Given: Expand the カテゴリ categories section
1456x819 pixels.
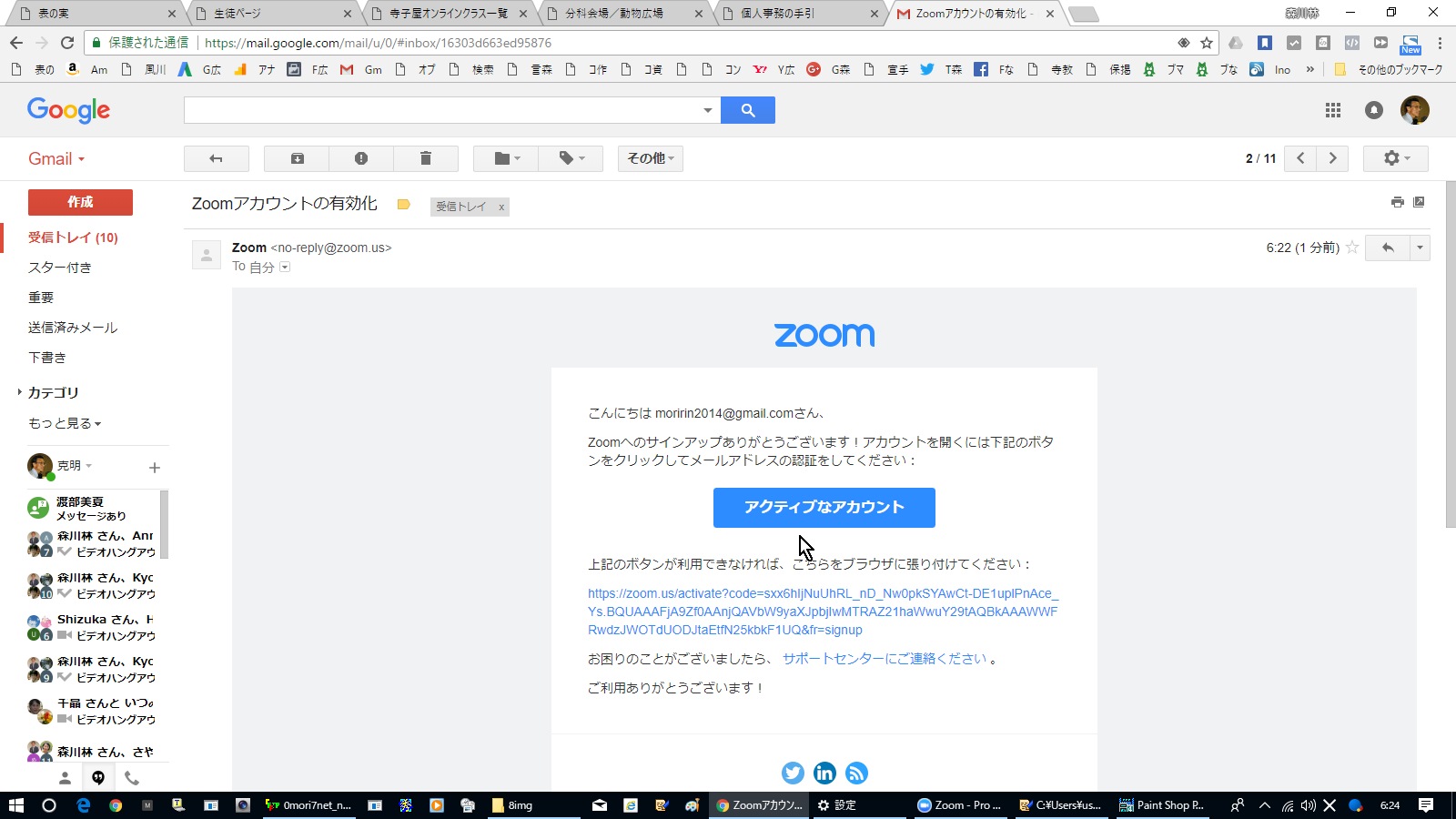Looking at the screenshot, I should pyautogui.click(x=53, y=392).
